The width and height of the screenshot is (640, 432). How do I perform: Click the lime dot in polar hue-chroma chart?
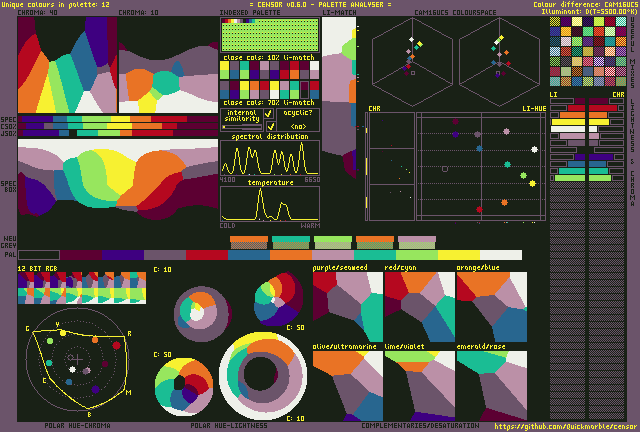click(50, 341)
